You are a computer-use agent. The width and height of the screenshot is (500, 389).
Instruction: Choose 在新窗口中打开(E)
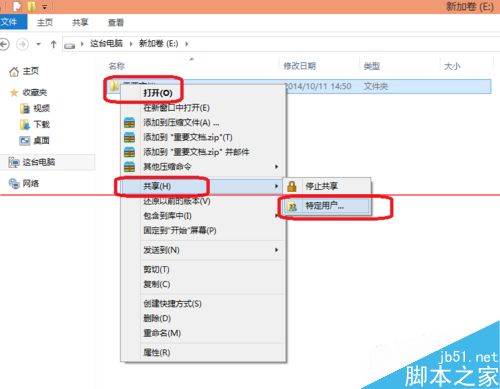[x=203, y=108]
